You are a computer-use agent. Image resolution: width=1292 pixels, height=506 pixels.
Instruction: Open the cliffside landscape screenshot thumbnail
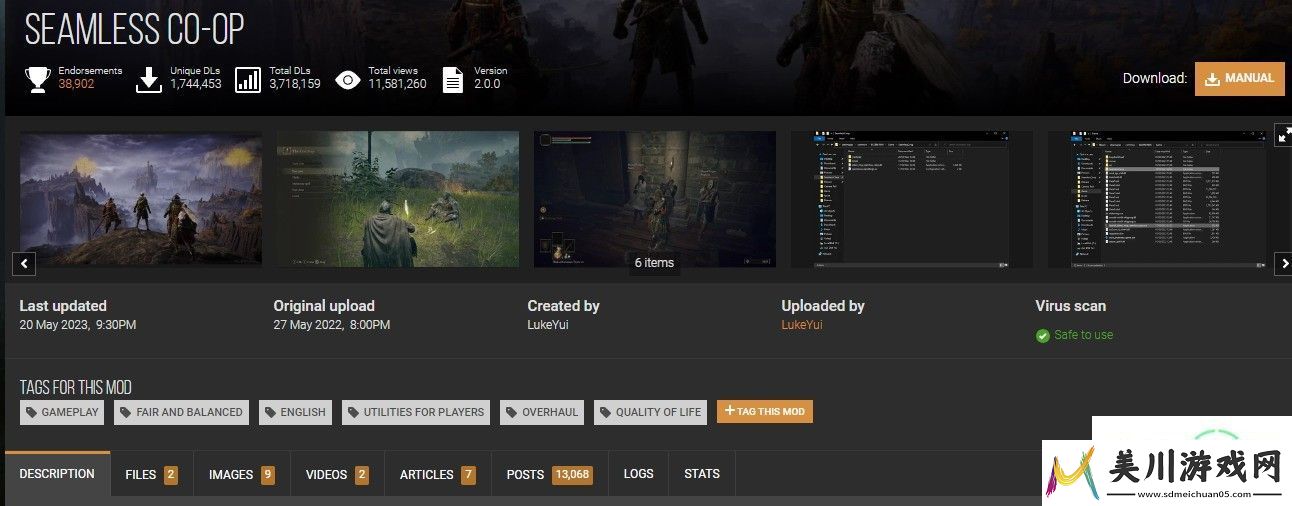coord(141,199)
